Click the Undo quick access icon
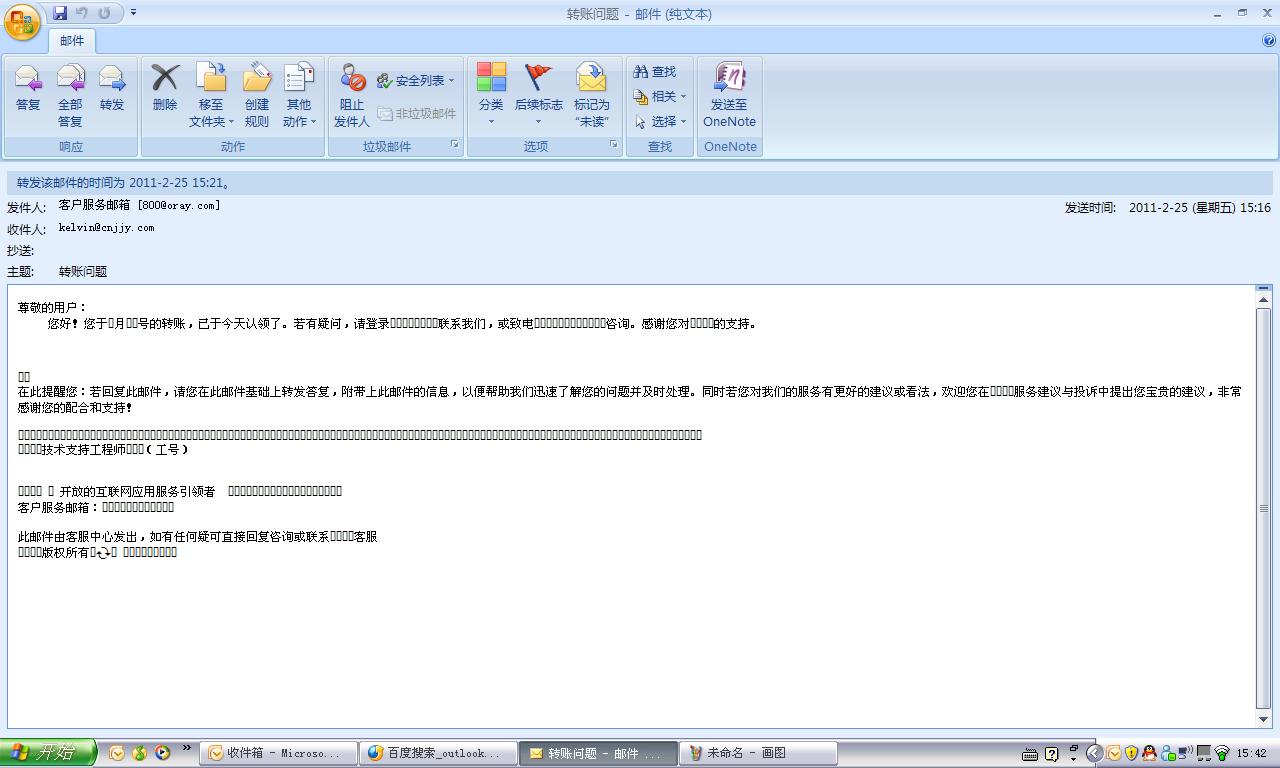This screenshot has width=1280, height=768. [x=82, y=13]
